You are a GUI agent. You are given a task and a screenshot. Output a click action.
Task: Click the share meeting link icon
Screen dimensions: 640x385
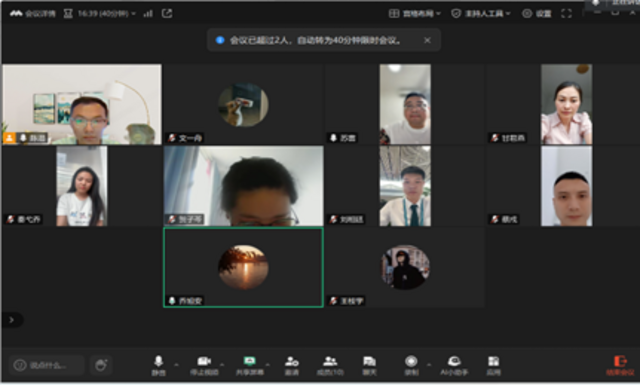[x=167, y=13]
